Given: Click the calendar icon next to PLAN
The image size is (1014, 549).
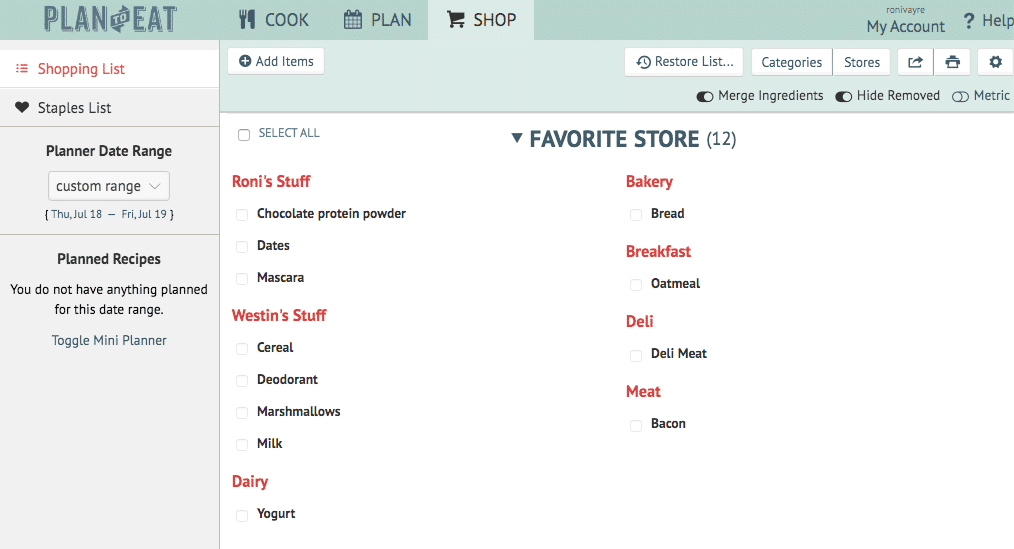Looking at the screenshot, I should [x=352, y=19].
